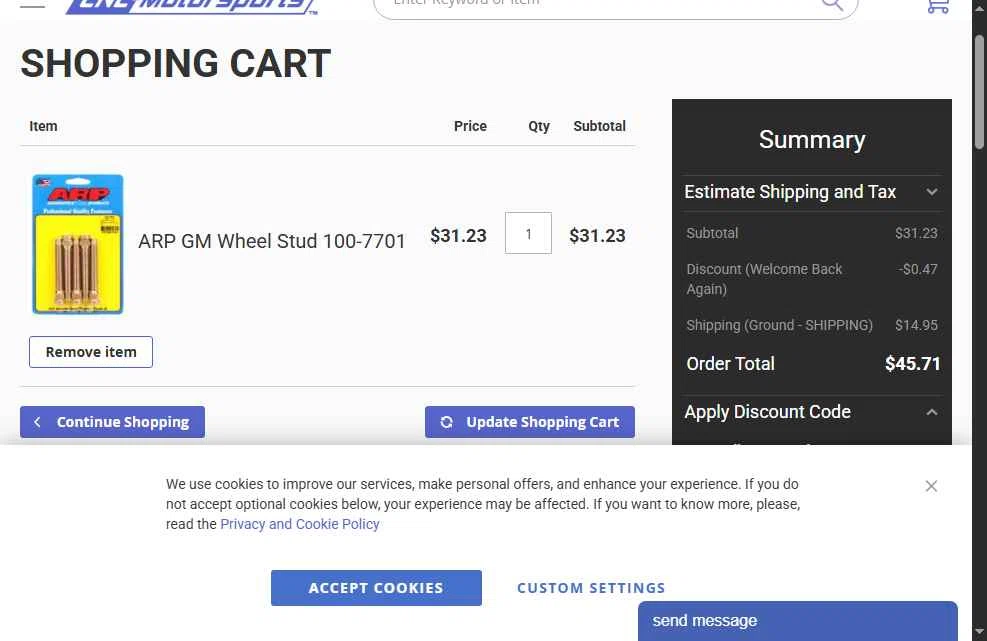Expand Estimate Shipping and Tax section
This screenshot has width=987, height=641.
(x=811, y=192)
